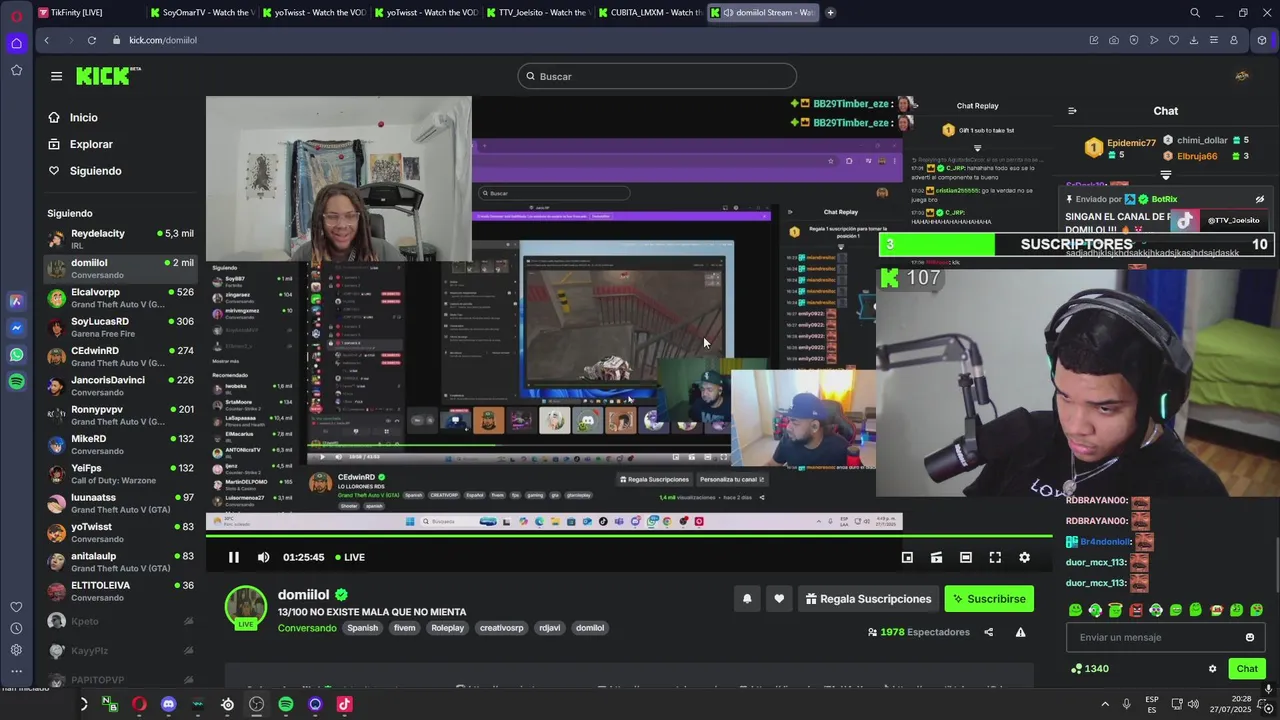Open Spotify in the Opera sidebar
This screenshot has height=720, width=1280.
coord(16,382)
